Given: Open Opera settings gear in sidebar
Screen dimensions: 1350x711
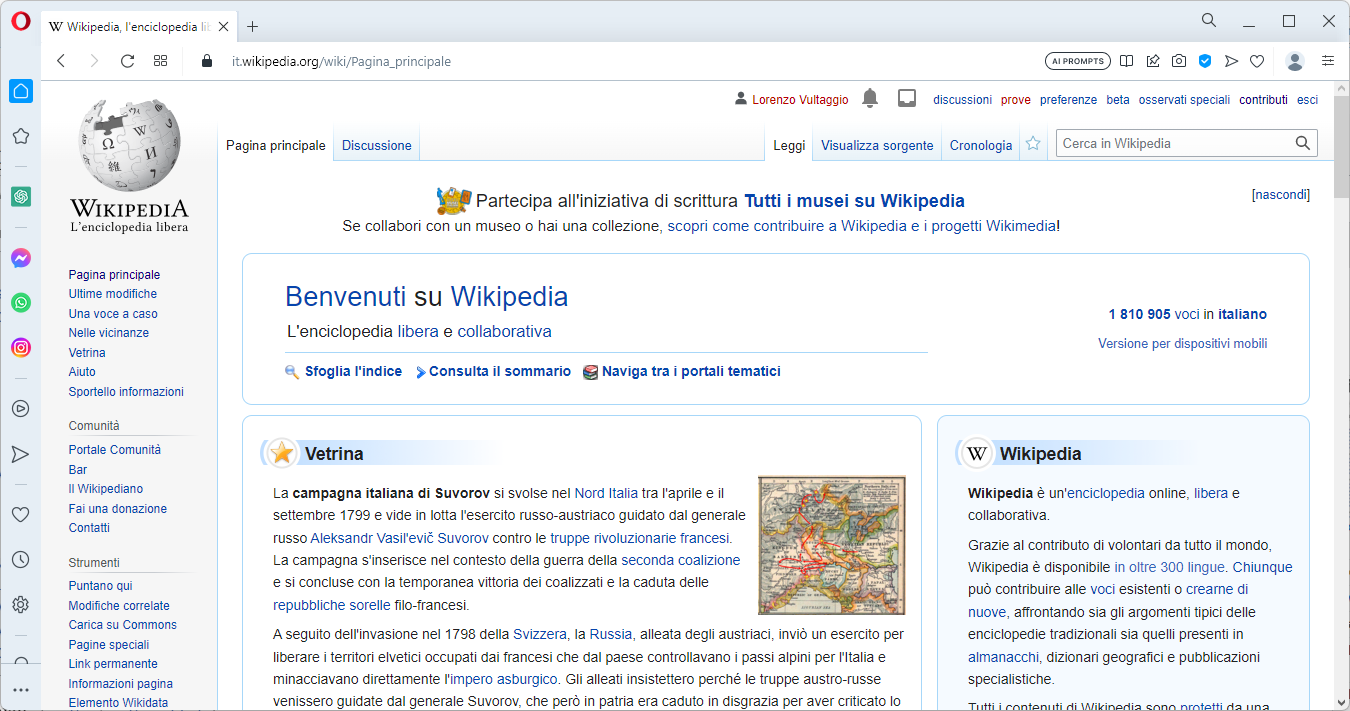Looking at the screenshot, I should (20, 605).
